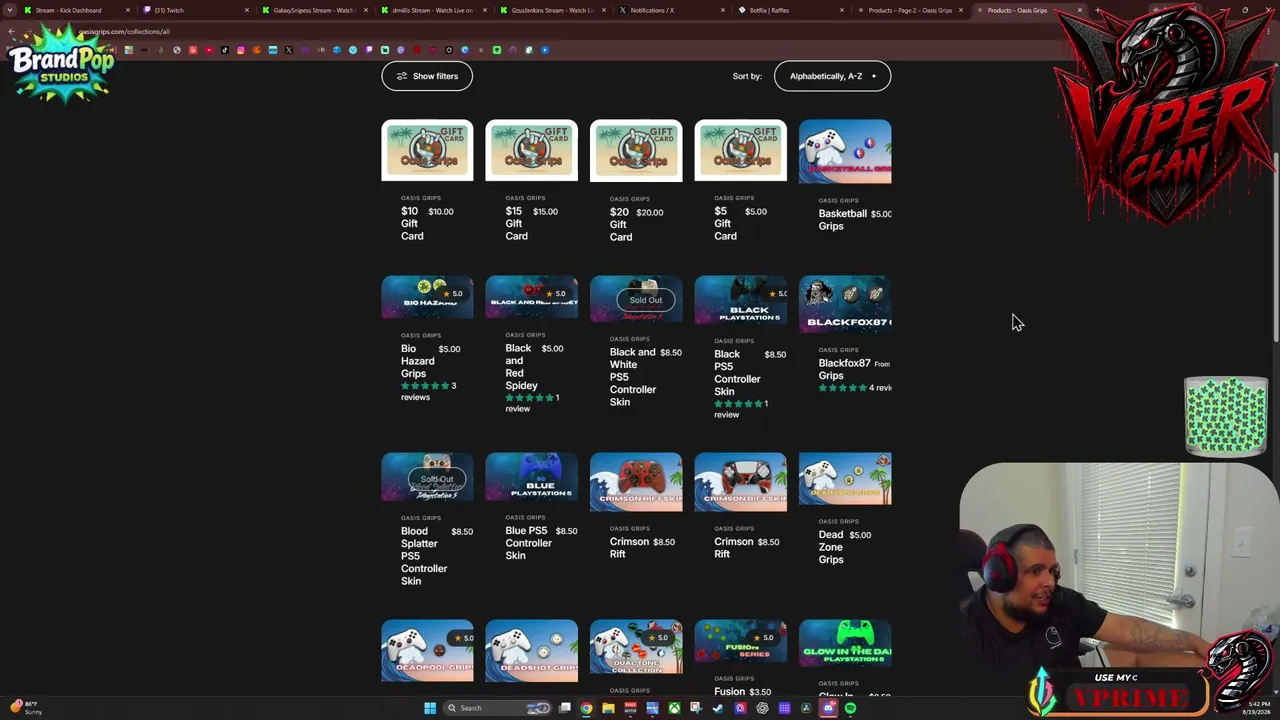
Task: Close the (31) Twitch tab
Action: (x=246, y=10)
